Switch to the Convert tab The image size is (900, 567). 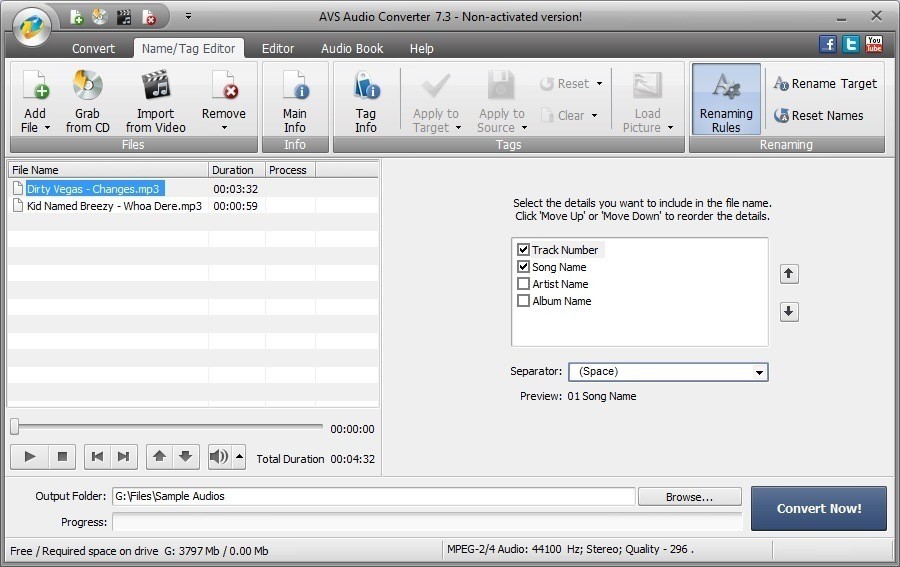pos(94,49)
